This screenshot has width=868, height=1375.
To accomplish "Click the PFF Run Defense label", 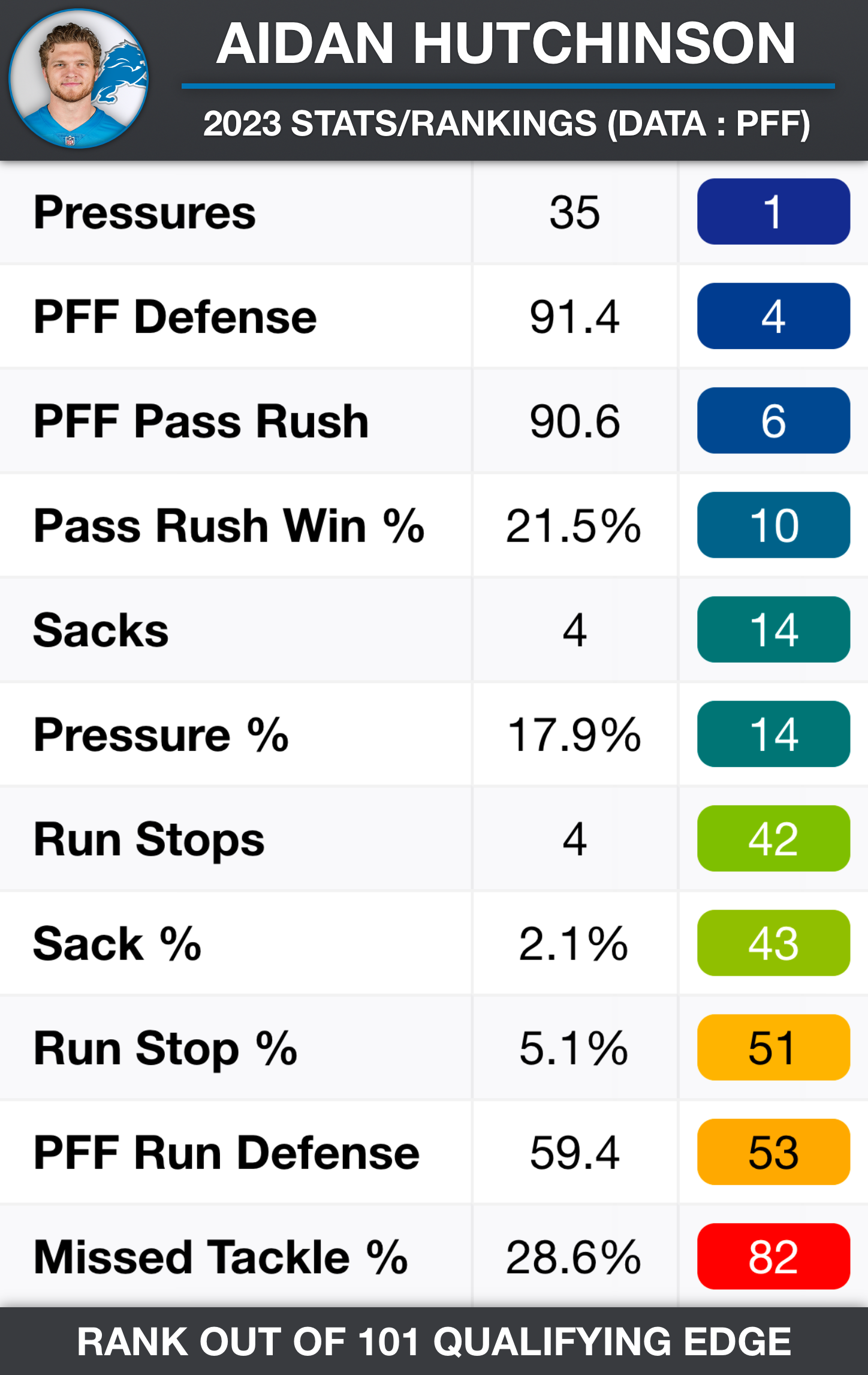I will coord(226,1153).
